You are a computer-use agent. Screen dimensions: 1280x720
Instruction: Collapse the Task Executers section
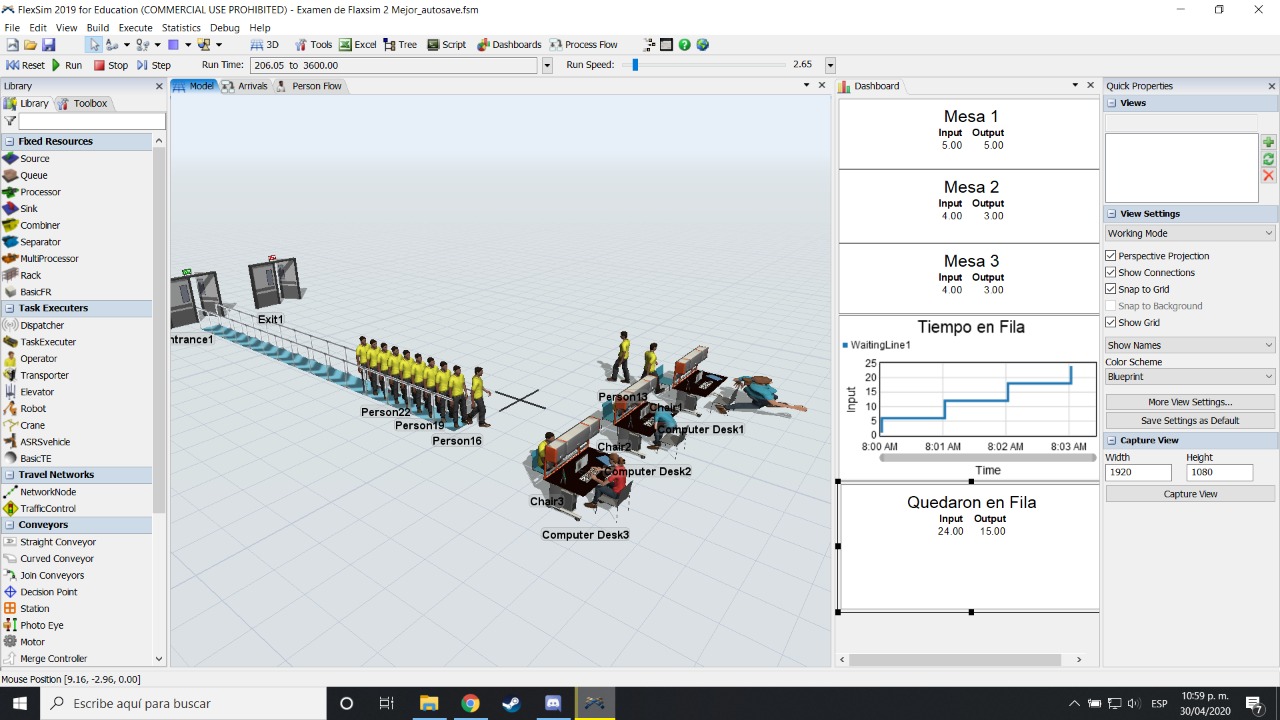tap(9, 308)
